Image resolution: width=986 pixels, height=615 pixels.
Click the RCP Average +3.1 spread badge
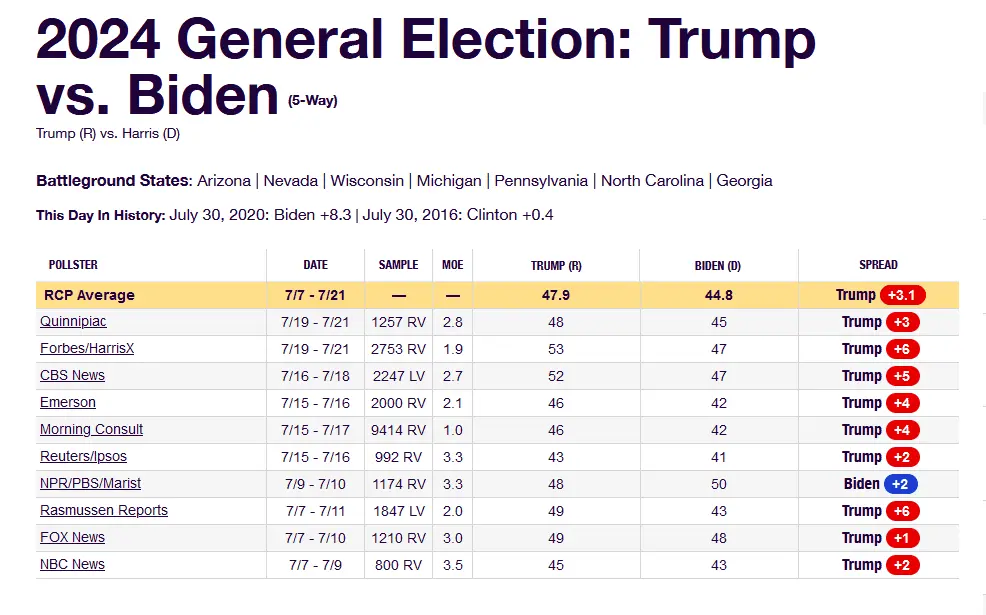903,296
